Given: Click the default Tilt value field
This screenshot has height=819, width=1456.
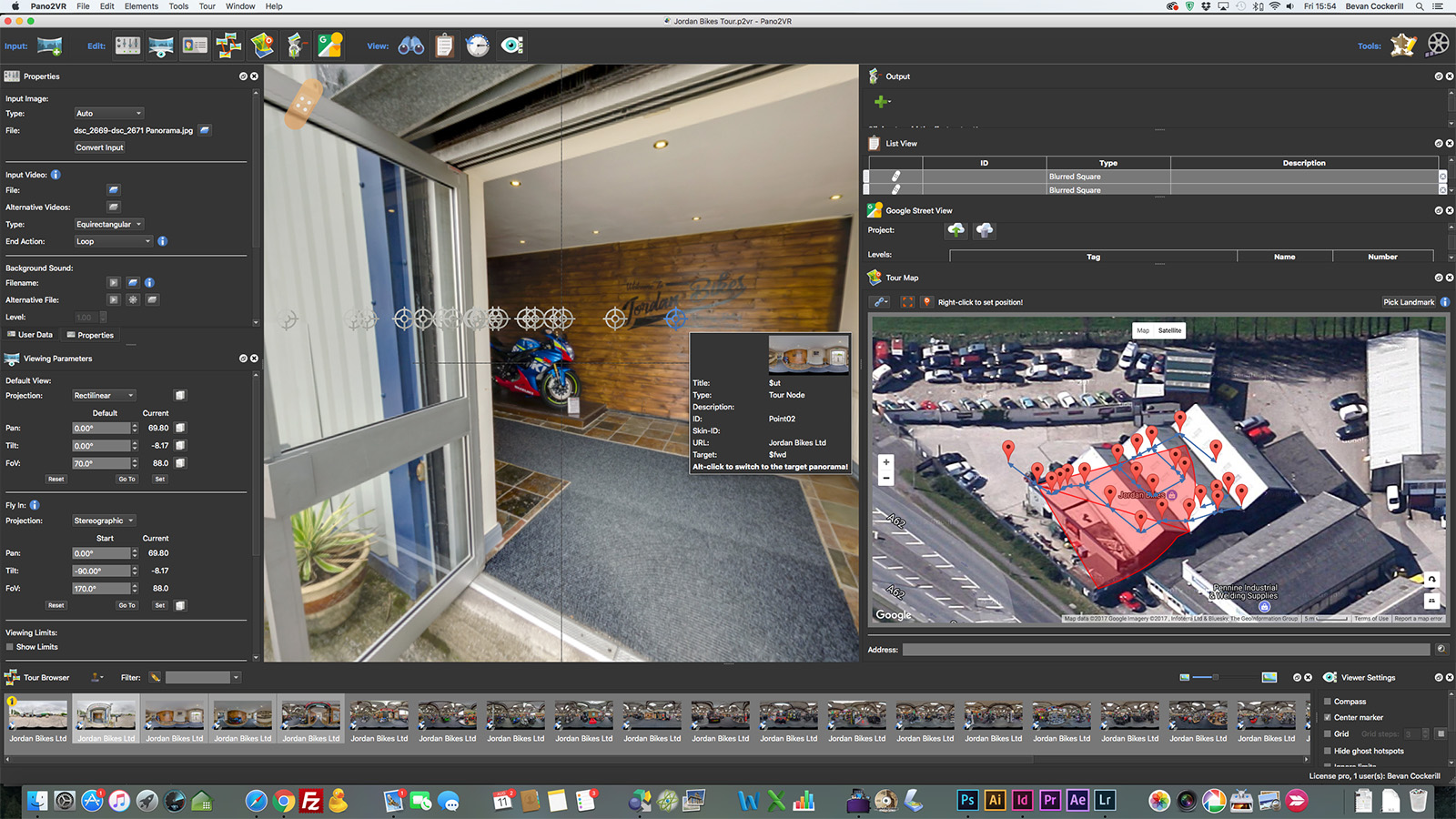Looking at the screenshot, I should (101, 446).
